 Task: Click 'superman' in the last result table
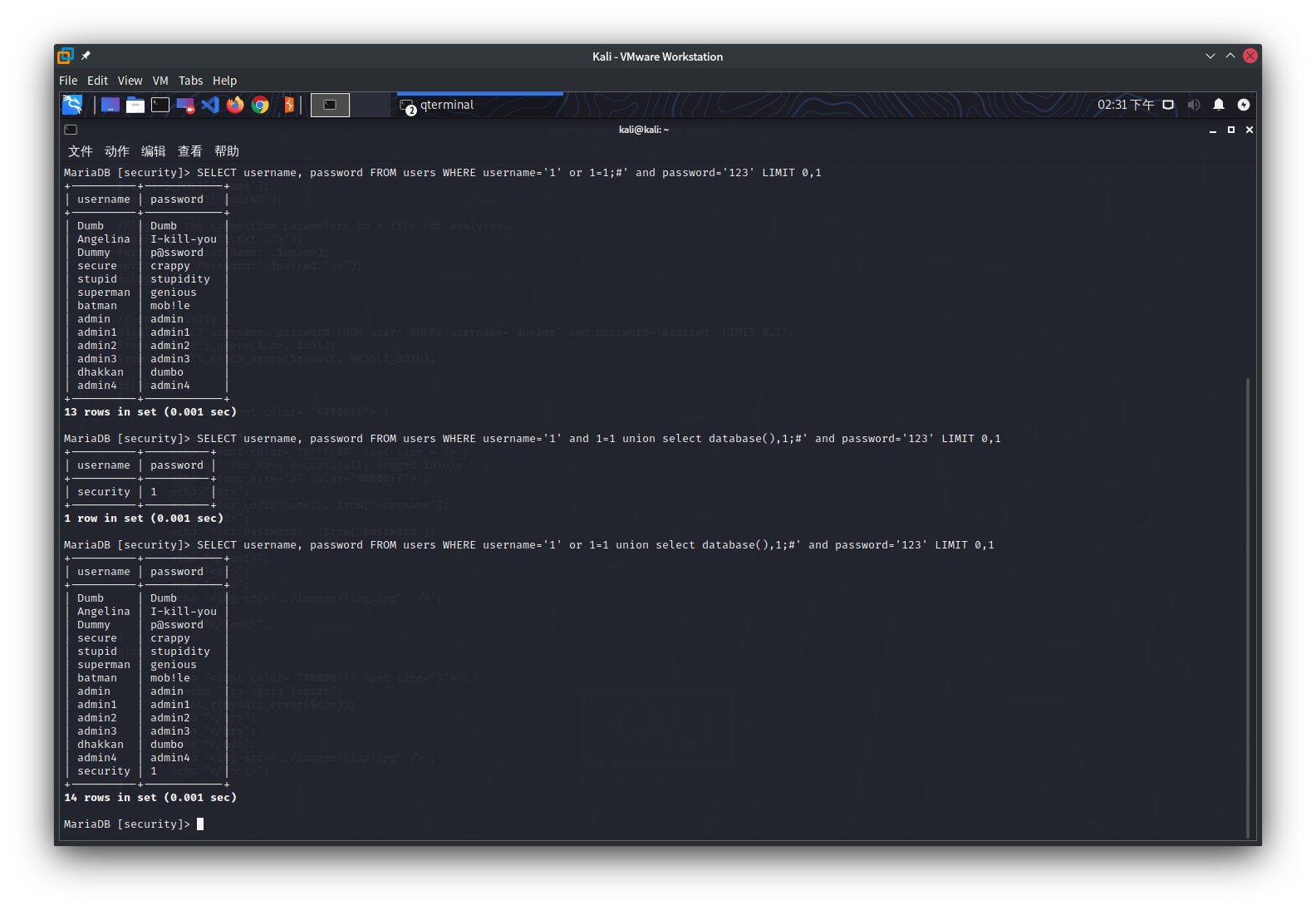104,665
